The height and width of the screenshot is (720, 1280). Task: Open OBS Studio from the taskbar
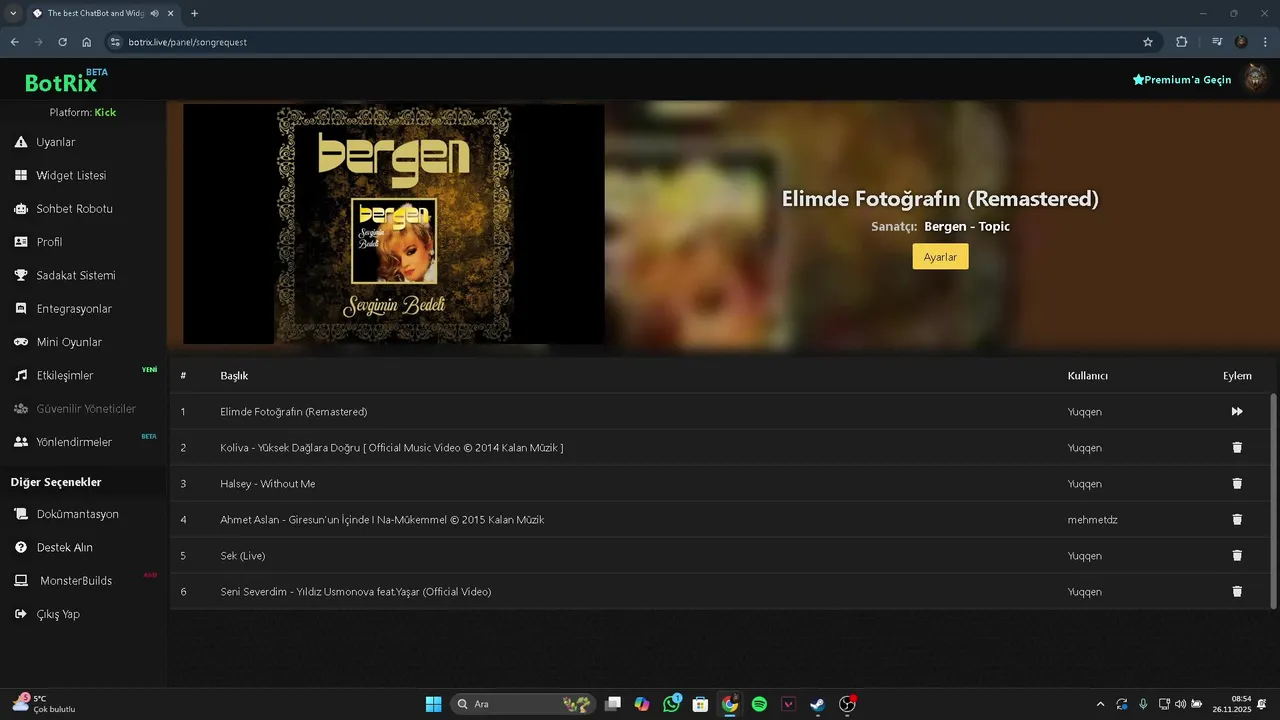[847, 704]
